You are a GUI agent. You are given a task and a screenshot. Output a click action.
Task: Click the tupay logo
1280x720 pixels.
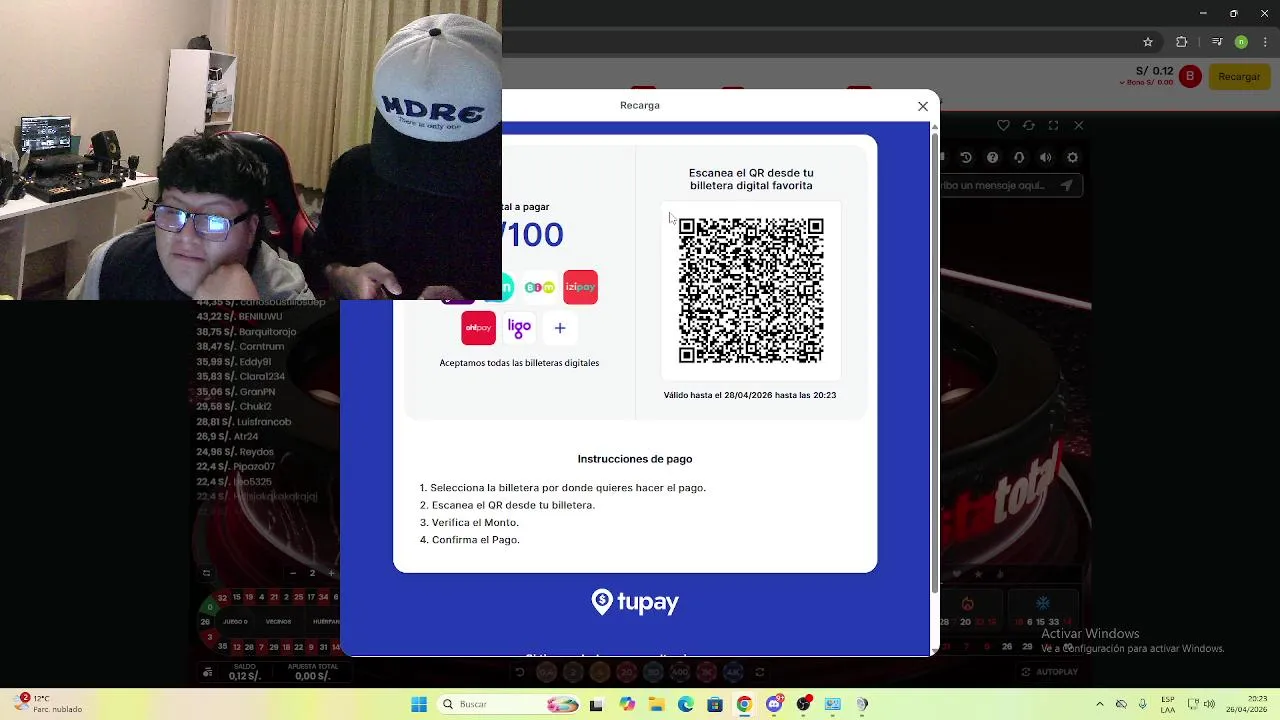[635, 601]
